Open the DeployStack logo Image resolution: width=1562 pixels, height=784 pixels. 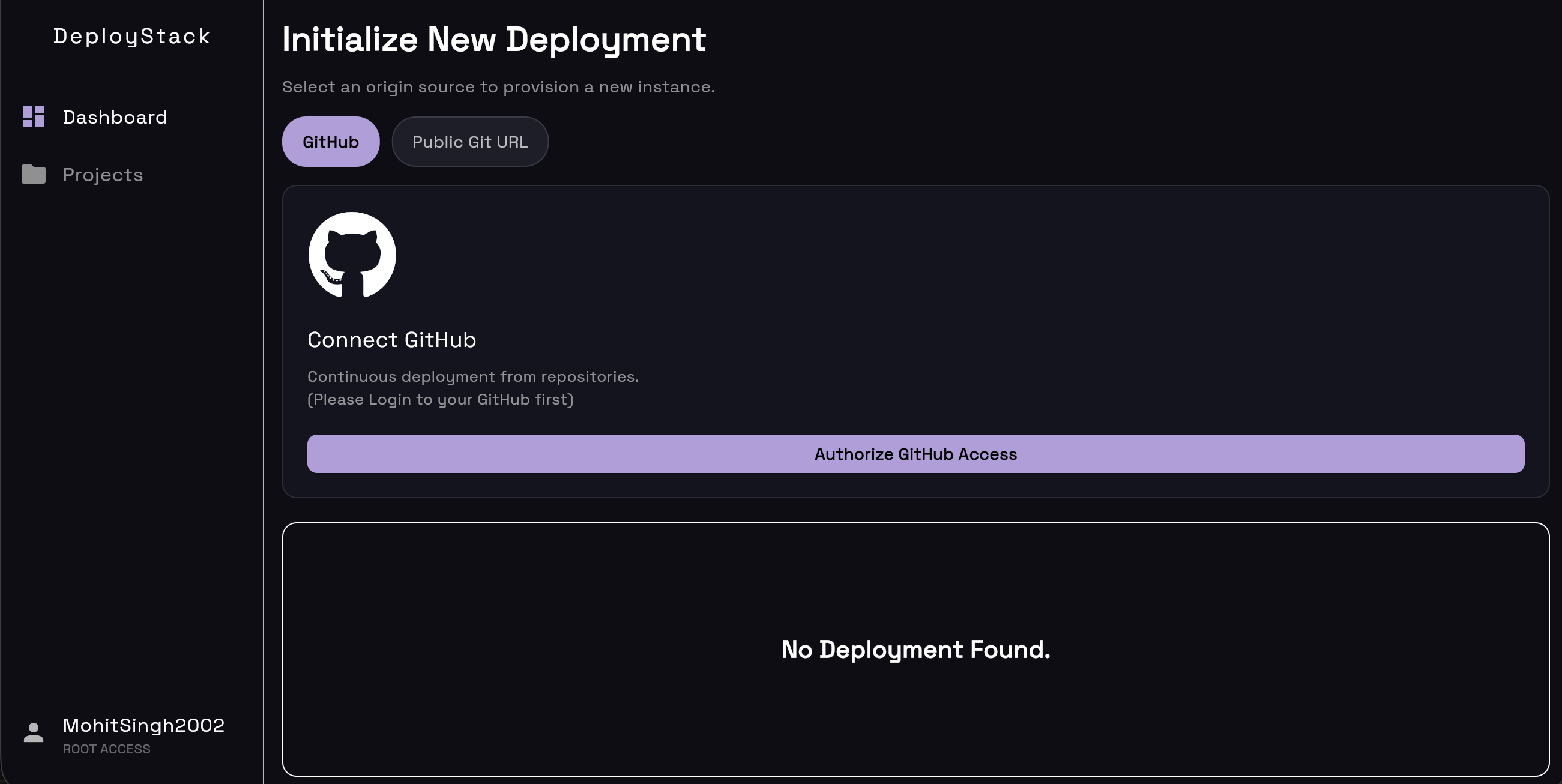[131, 37]
